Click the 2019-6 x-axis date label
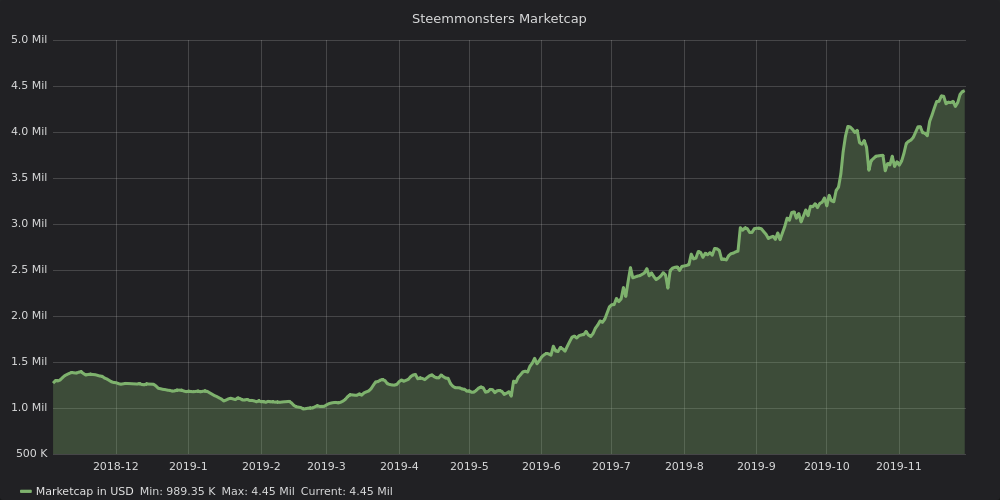Image resolution: width=1000 pixels, height=500 pixels. point(541,466)
